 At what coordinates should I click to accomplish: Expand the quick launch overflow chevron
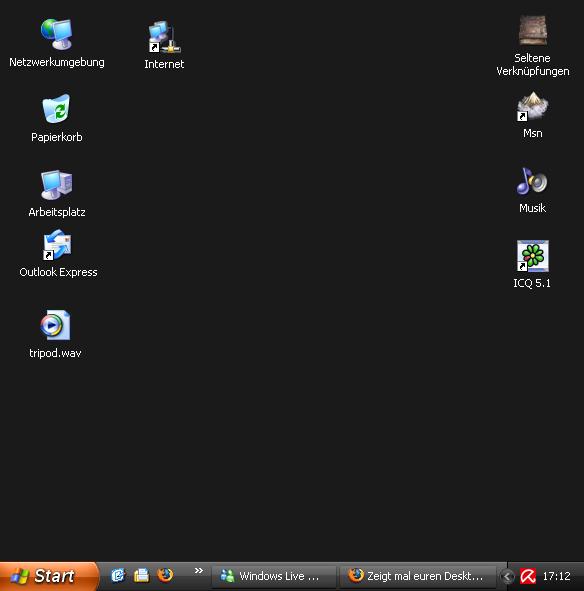[x=199, y=571]
